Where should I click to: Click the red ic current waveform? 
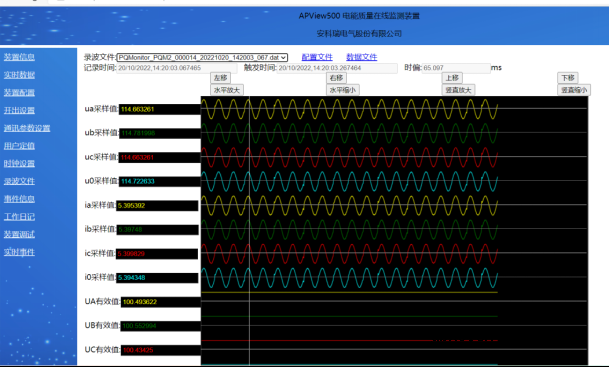[350, 254]
